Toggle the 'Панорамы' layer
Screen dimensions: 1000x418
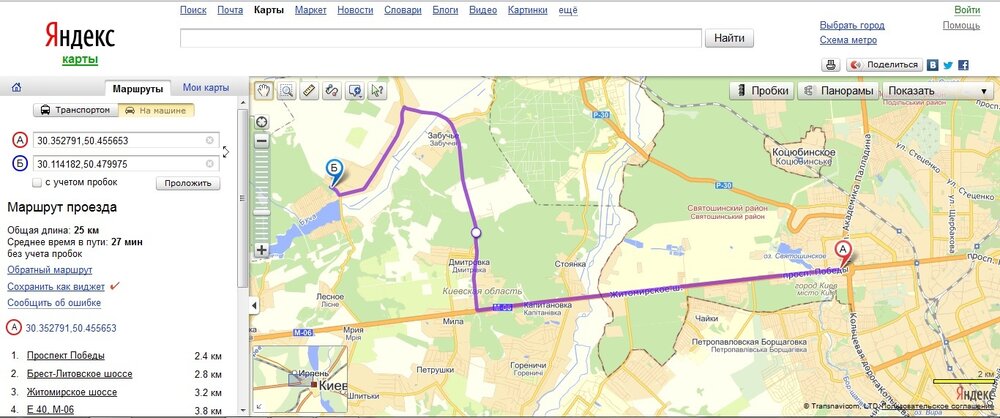839,91
